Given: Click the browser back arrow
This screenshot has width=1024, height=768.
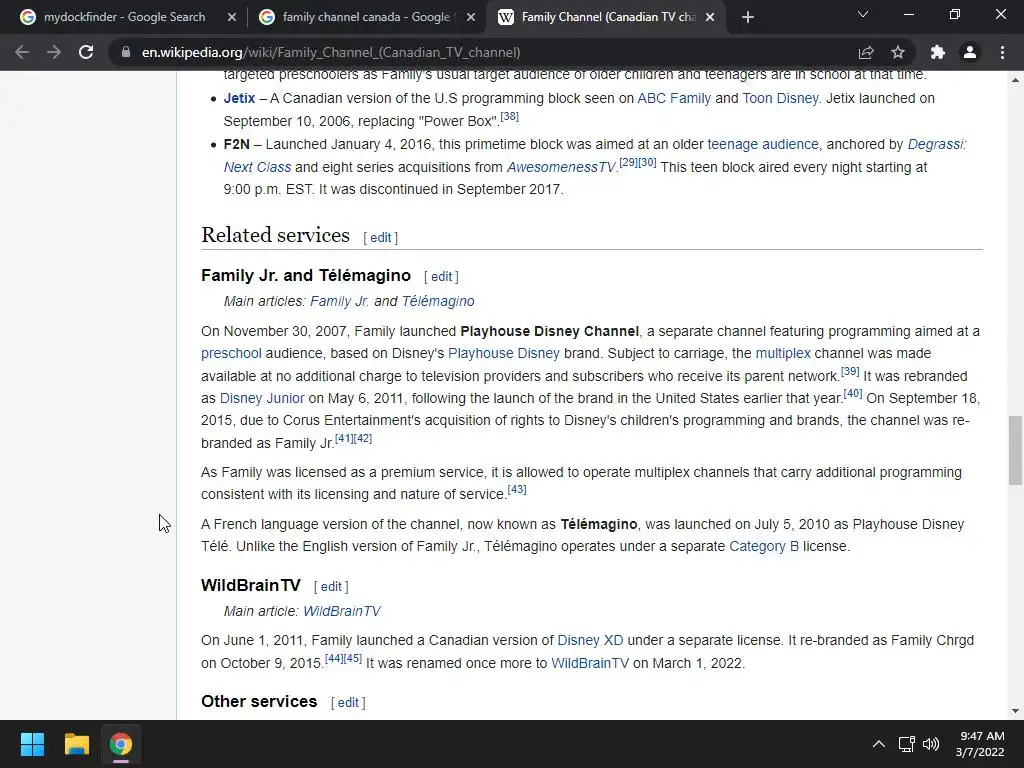Looking at the screenshot, I should 22,52.
